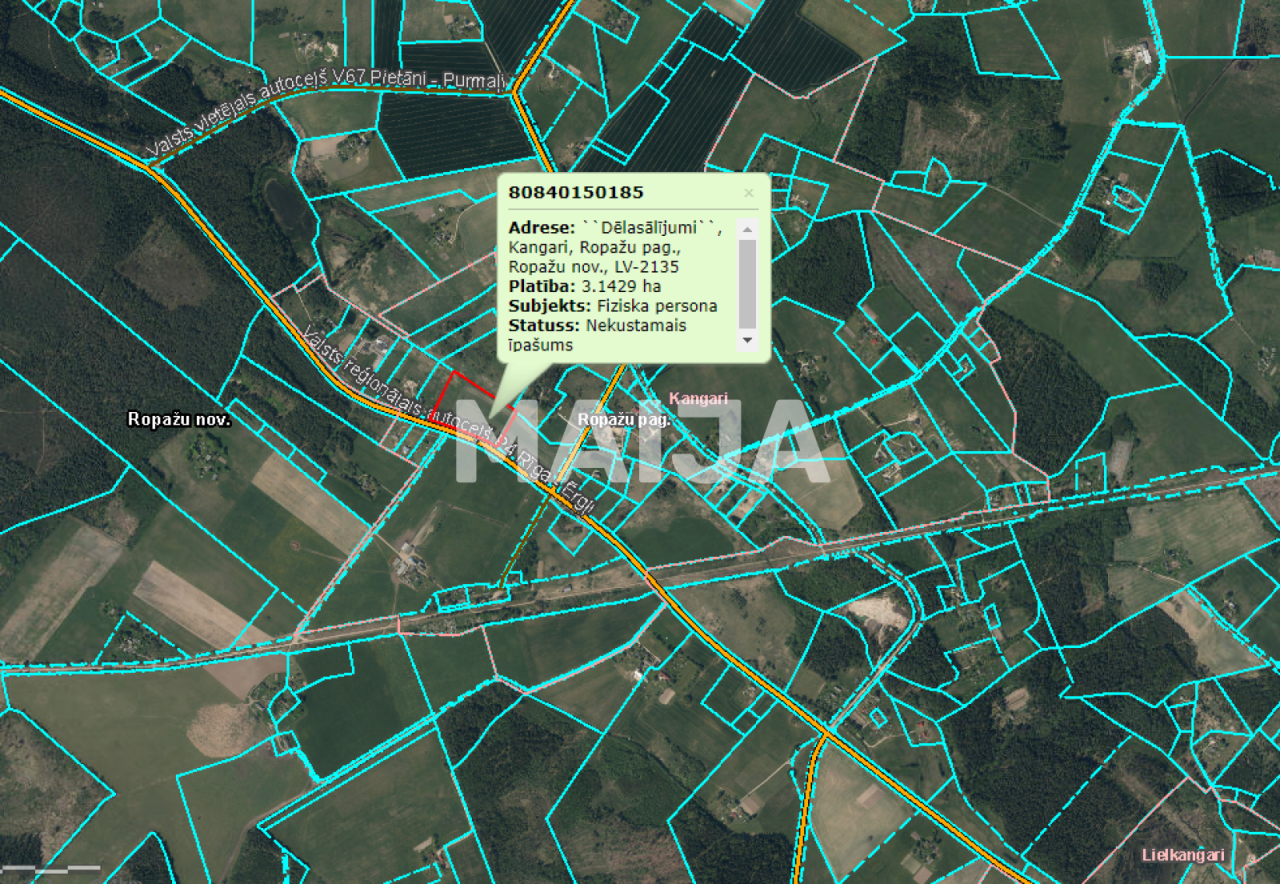Click the Kangari place label
Image resolution: width=1280 pixels, height=884 pixels.
coord(700,396)
